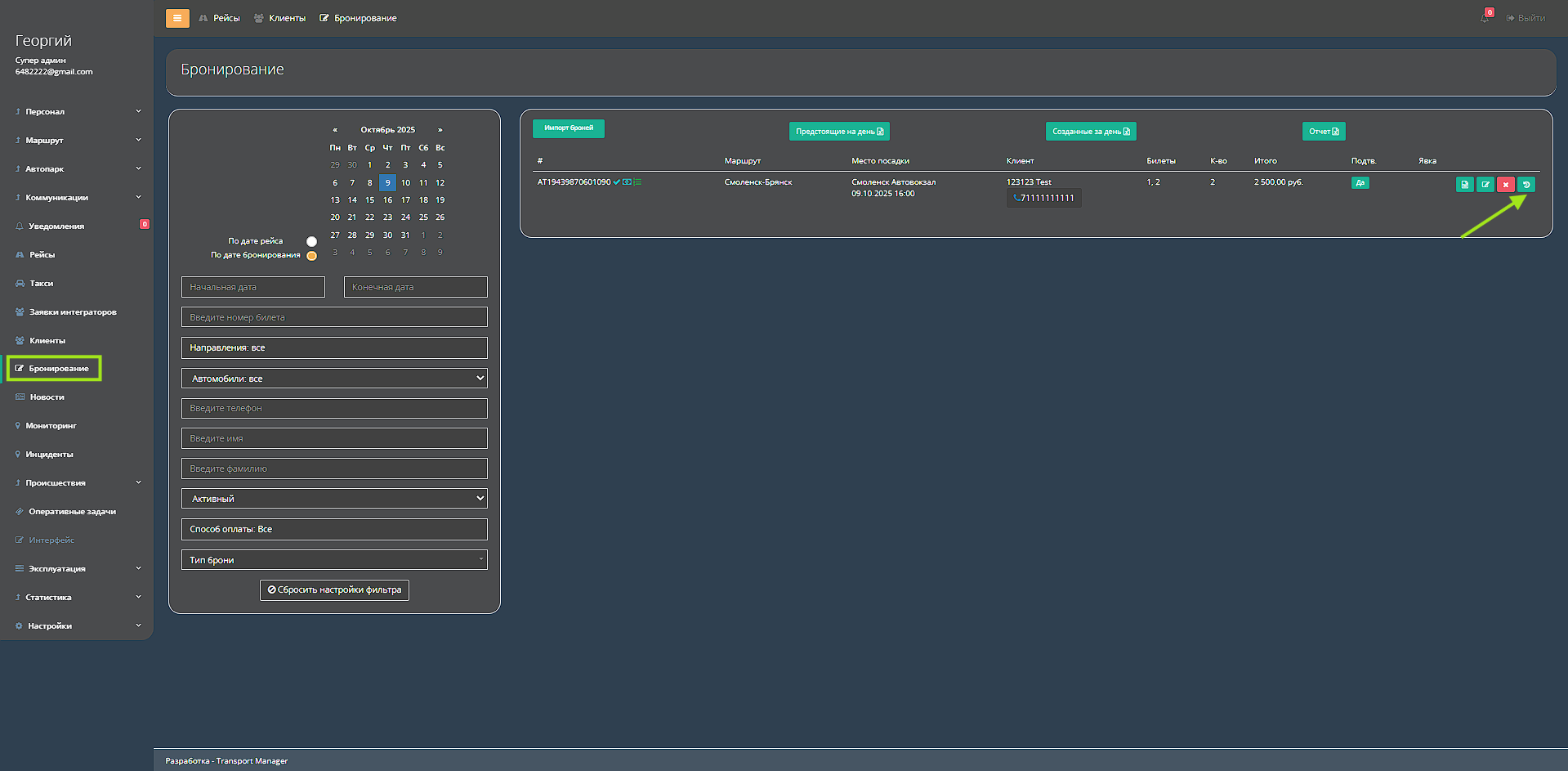Screen dimensions: 1568x771
Task: Click the 'Импорт броней' button
Action: [569, 128]
